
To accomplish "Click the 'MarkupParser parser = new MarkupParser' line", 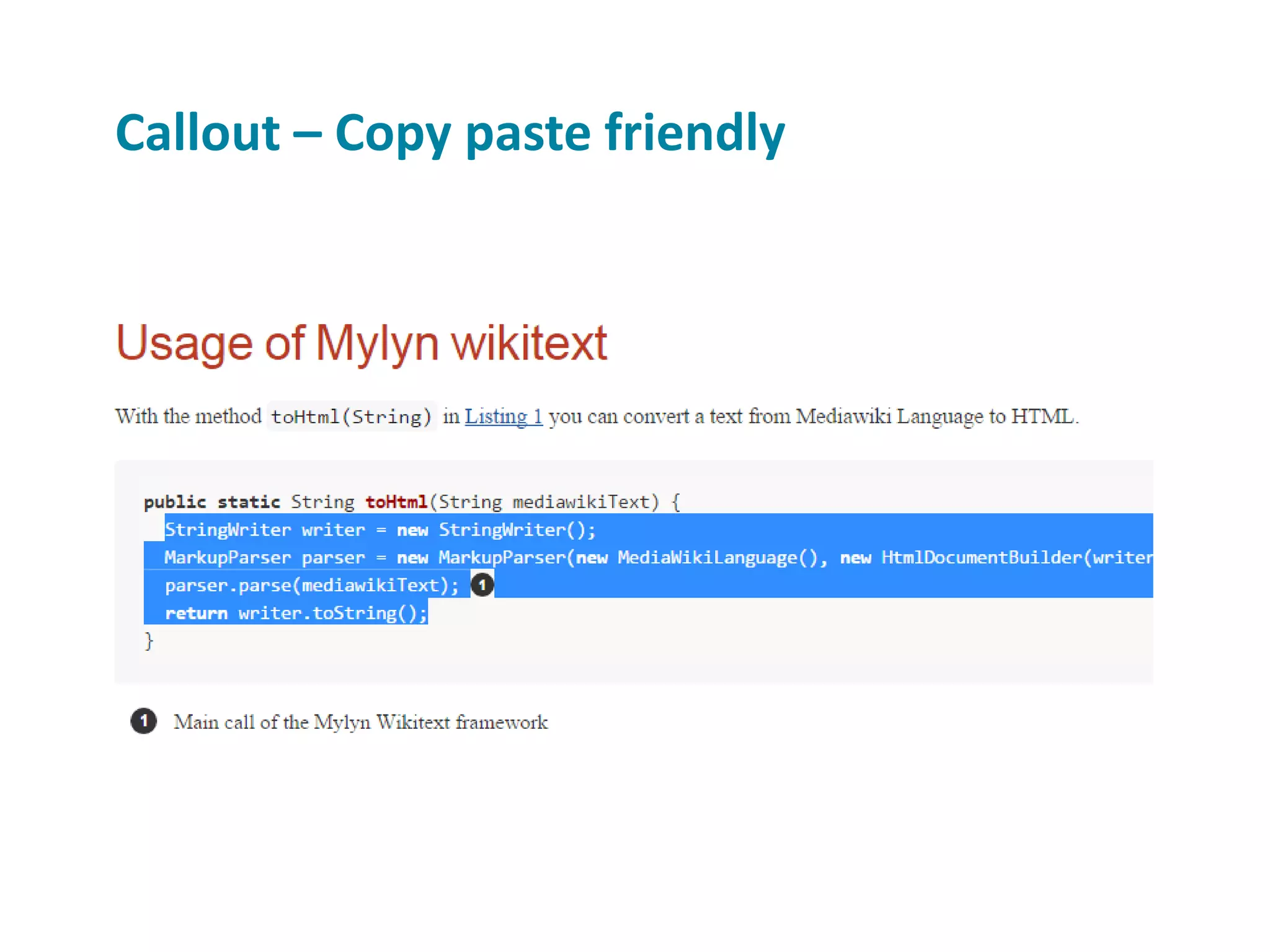I will (659, 558).
